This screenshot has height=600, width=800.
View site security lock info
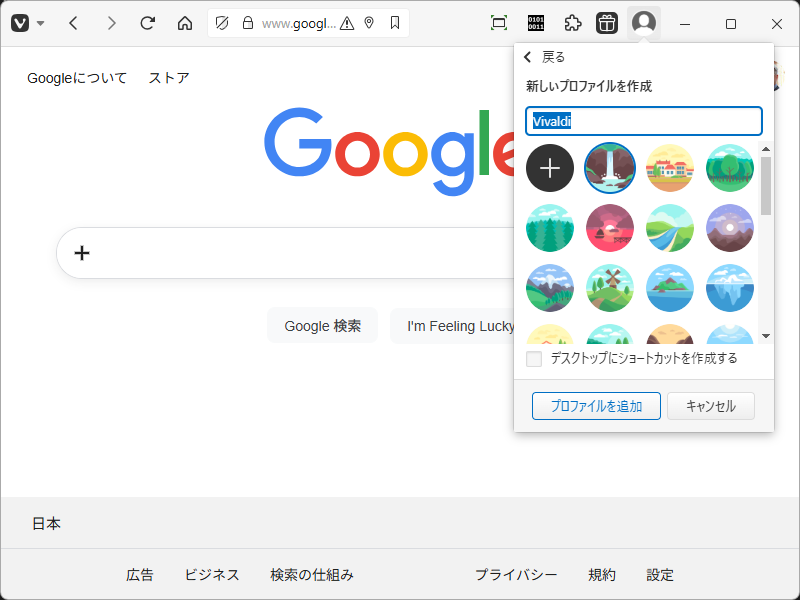pos(248,23)
